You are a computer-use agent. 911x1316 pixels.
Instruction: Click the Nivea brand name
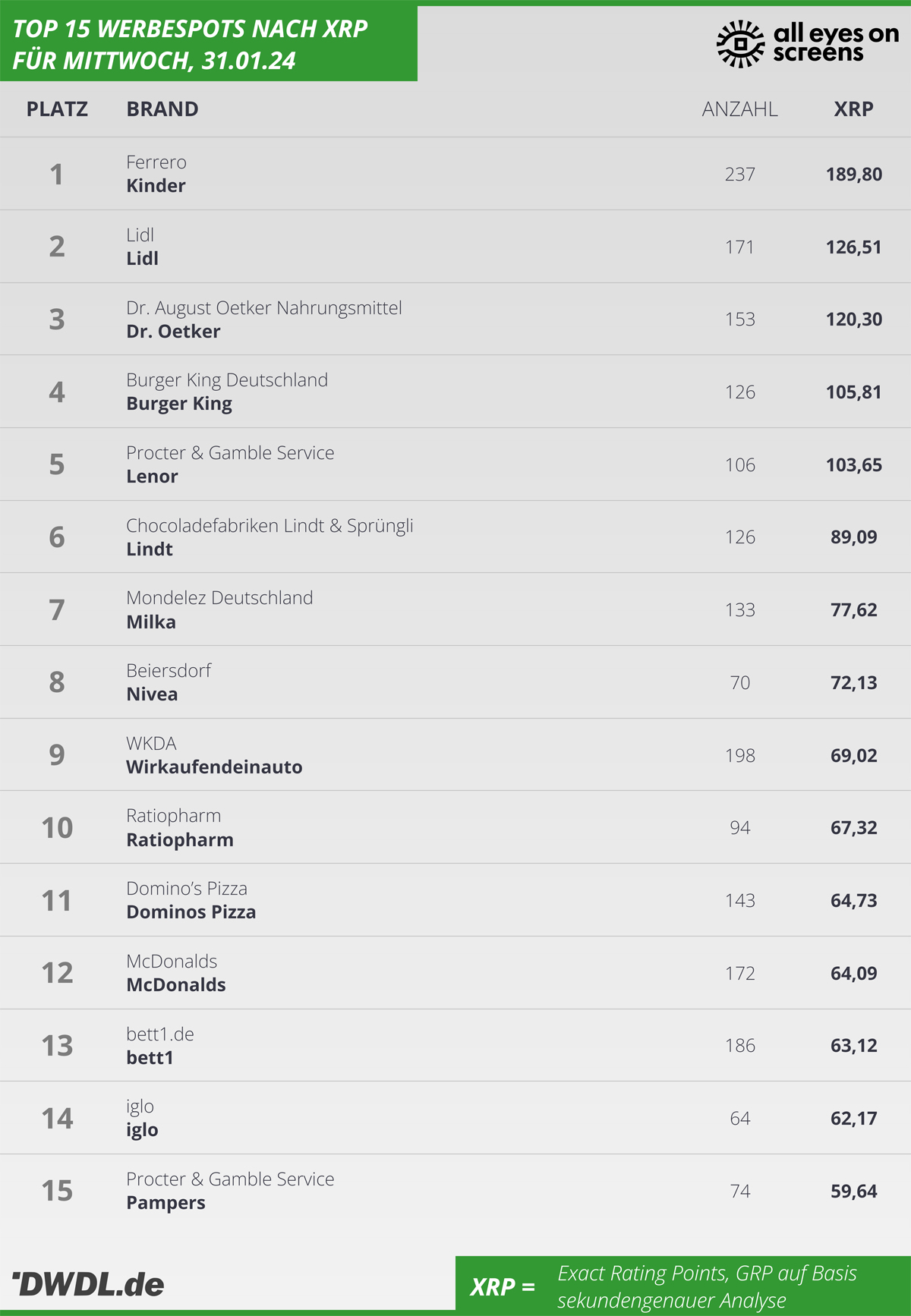153,694
